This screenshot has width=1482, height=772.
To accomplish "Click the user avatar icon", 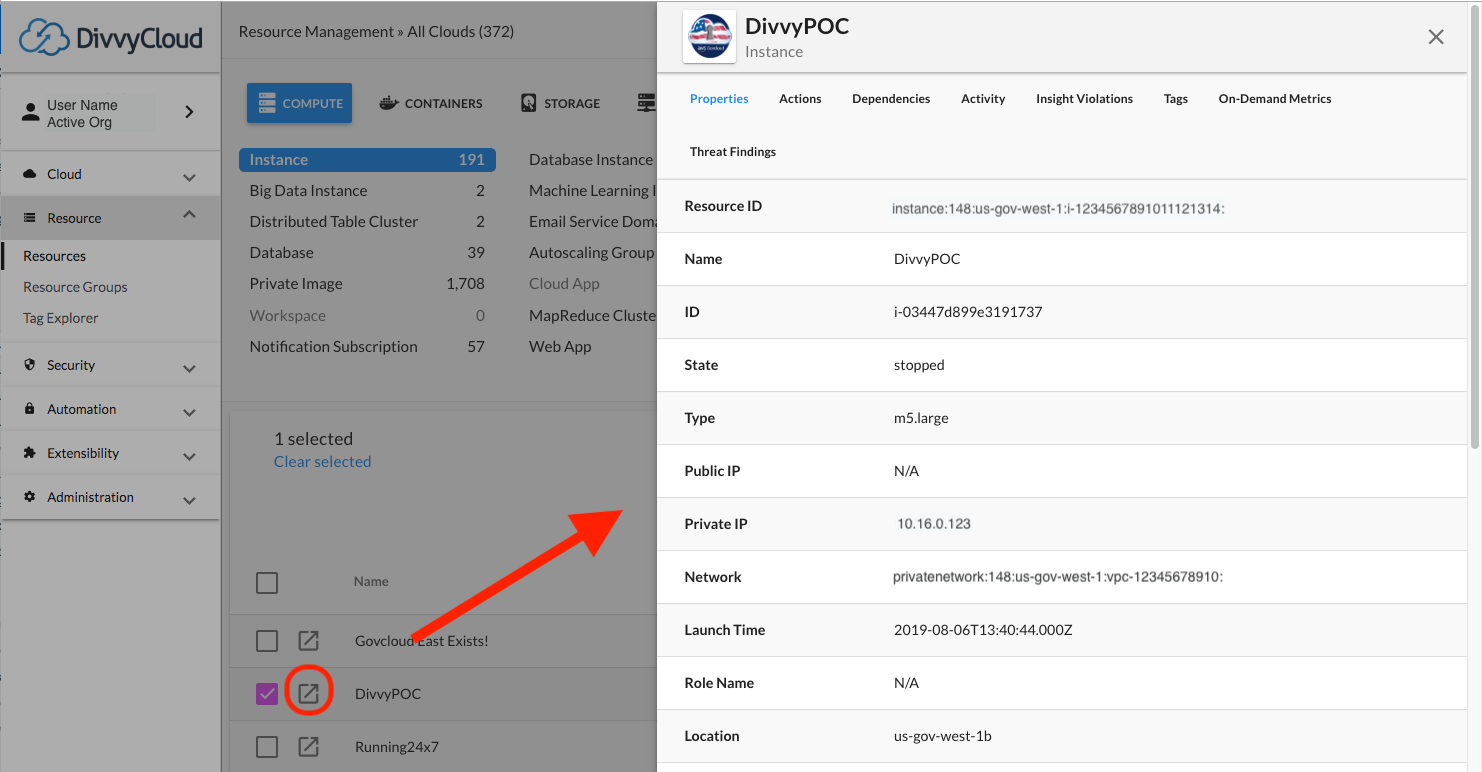I will click(31, 113).
